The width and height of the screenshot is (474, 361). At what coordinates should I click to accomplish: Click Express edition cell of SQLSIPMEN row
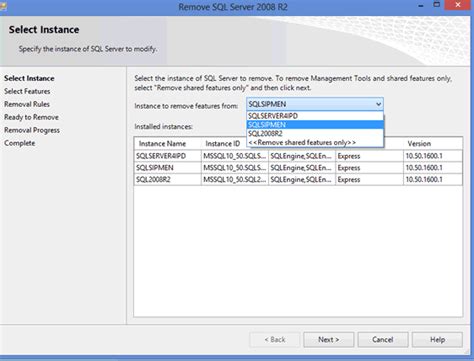click(x=369, y=168)
